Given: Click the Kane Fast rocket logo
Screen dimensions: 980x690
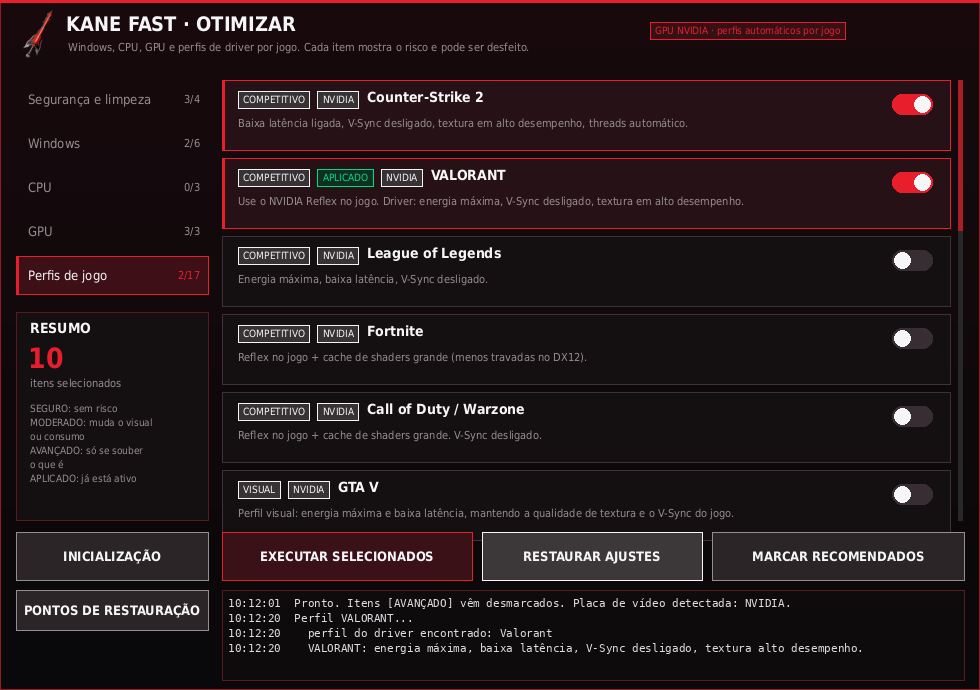Looking at the screenshot, I should tap(39, 34).
